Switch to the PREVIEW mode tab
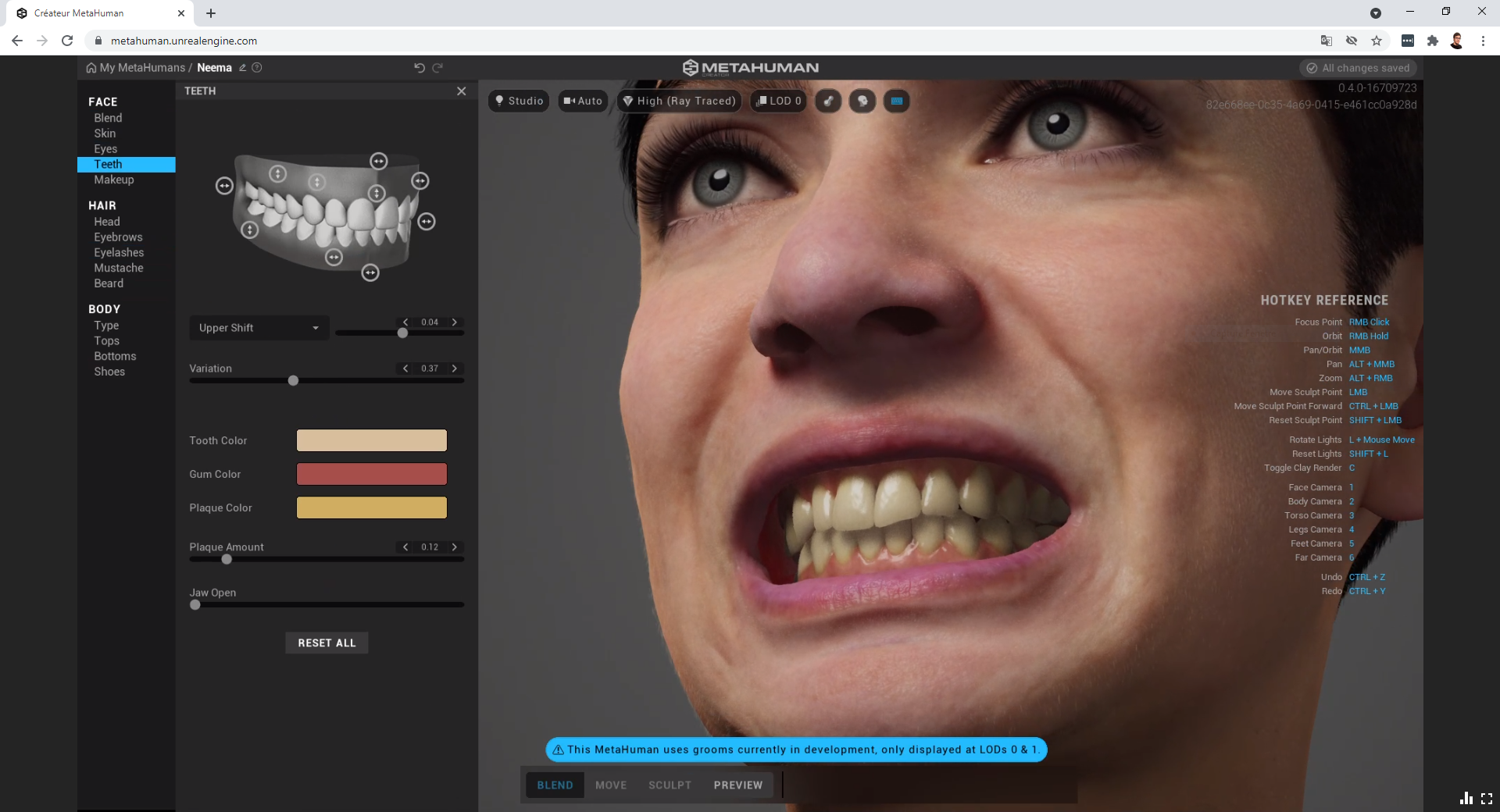 (737, 785)
